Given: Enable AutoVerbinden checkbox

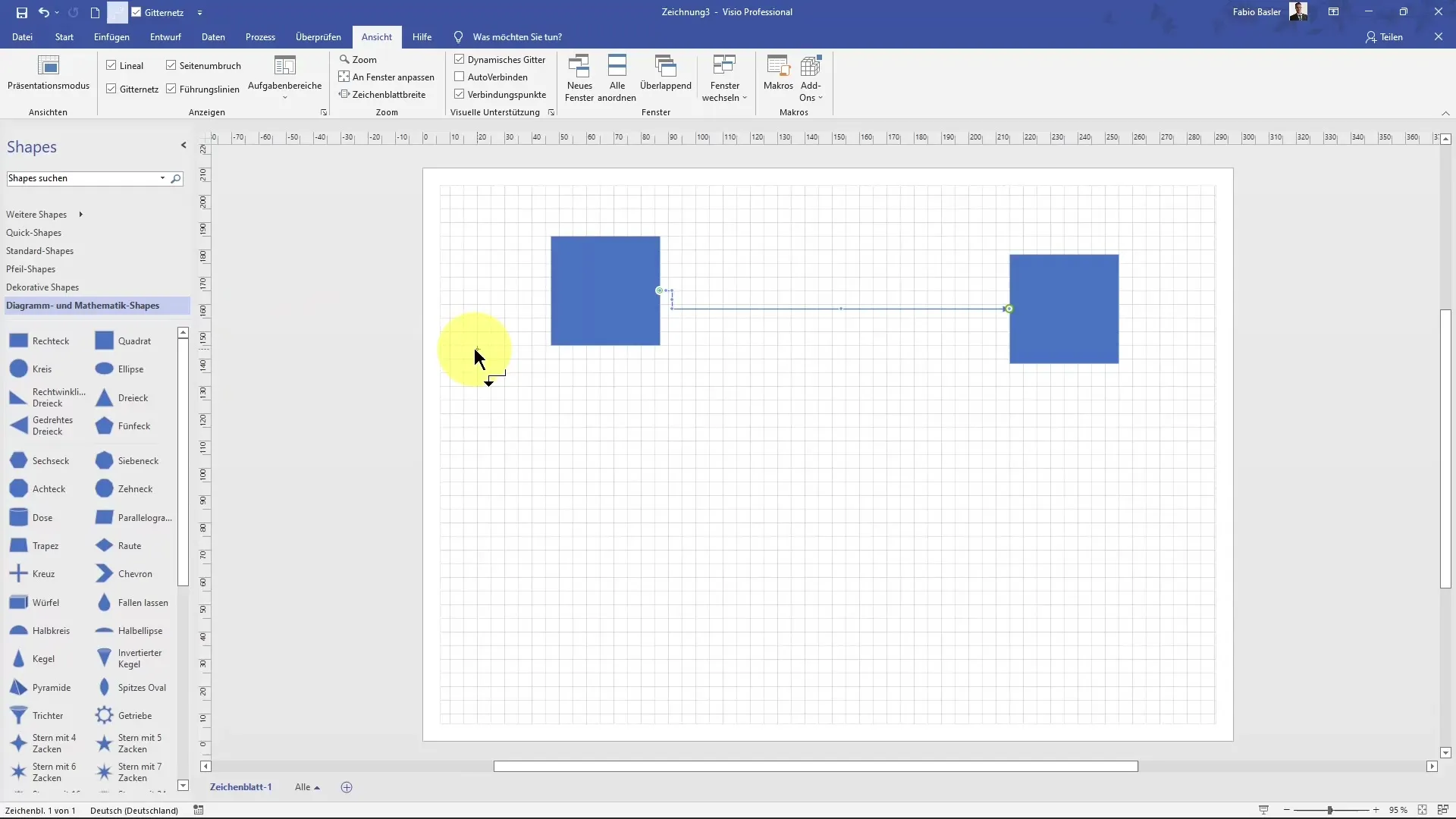Looking at the screenshot, I should pyautogui.click(x=460, y=77).
